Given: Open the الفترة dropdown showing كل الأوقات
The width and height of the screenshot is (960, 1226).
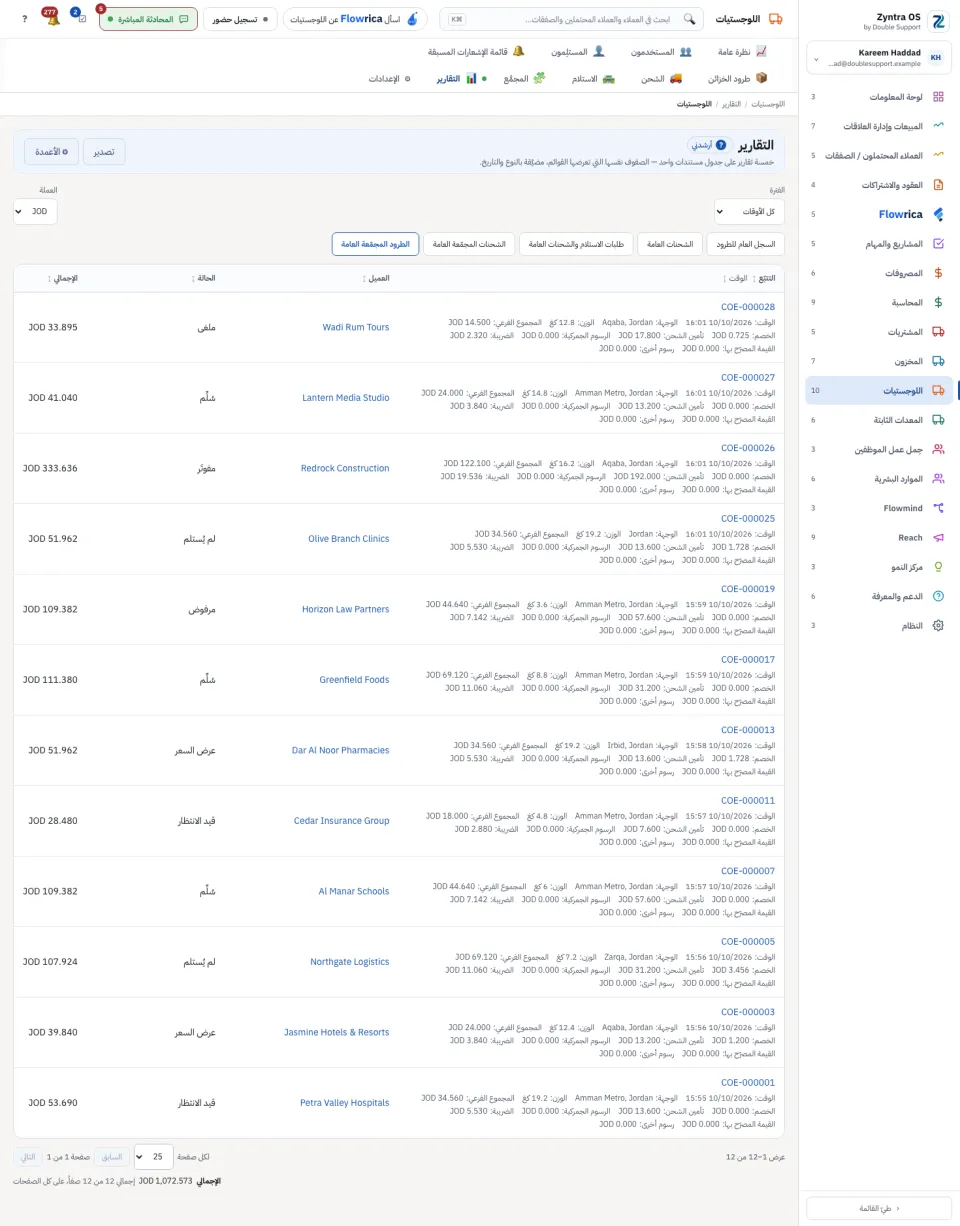Looking at the screenshot, I should tap(749, 212).
